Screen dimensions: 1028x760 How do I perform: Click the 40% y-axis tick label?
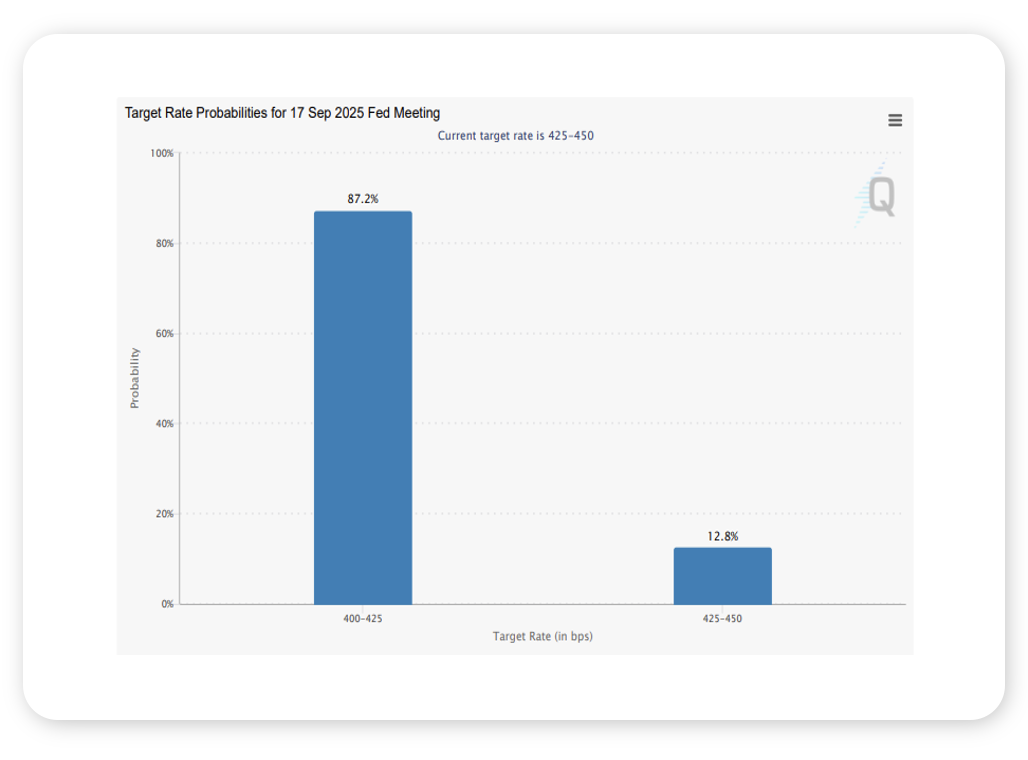(165, 424)
